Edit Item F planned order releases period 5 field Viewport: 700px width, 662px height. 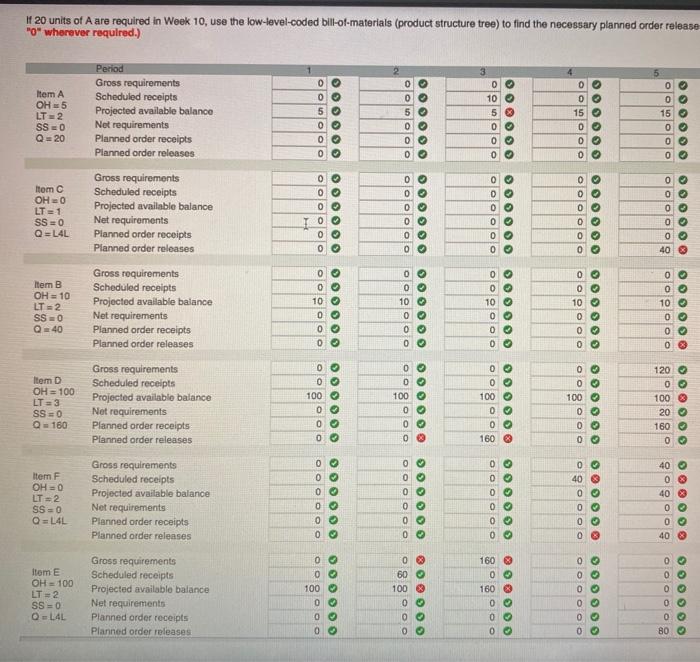pos(645,535)
